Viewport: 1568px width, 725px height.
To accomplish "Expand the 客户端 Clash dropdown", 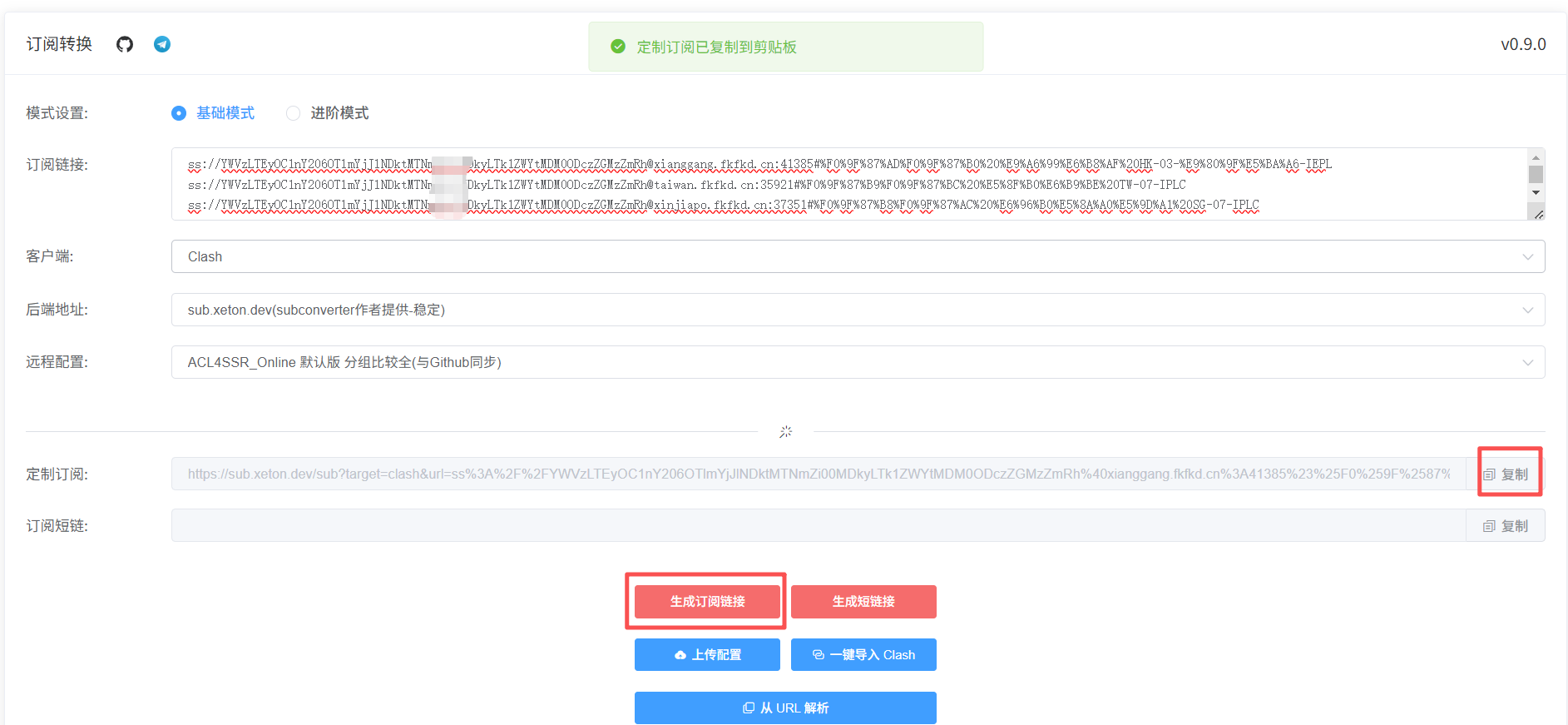I will [x=858, y=256].
